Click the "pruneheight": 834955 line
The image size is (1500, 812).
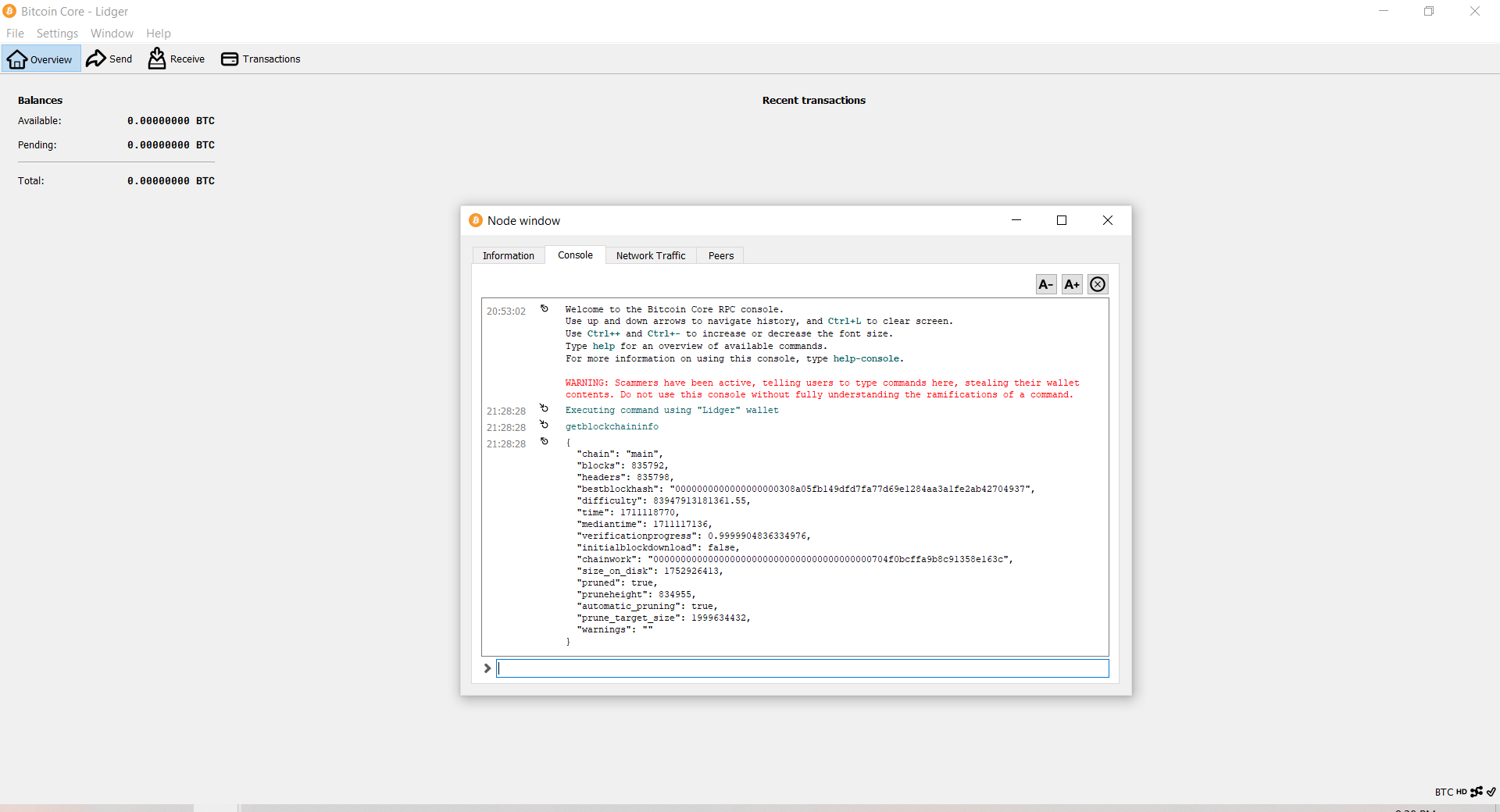(636, 595)
